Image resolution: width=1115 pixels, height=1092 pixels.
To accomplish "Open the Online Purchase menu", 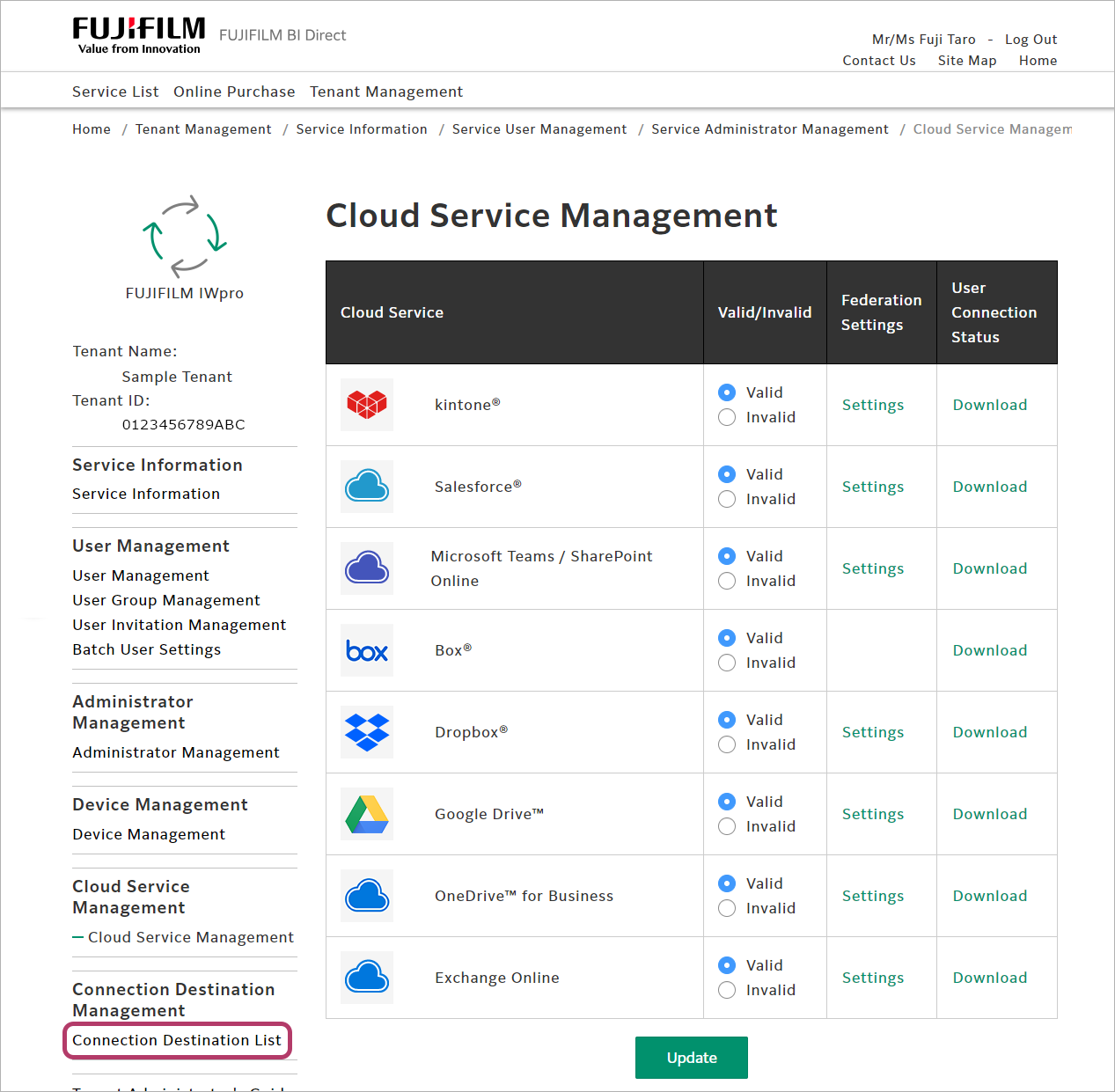I will coord(234,92).
